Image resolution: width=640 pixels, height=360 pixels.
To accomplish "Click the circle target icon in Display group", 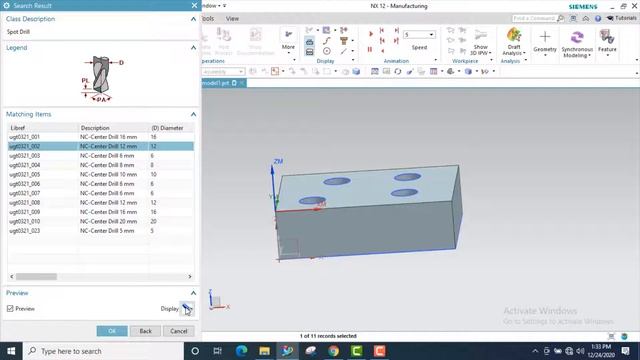I will click(327, 51).
